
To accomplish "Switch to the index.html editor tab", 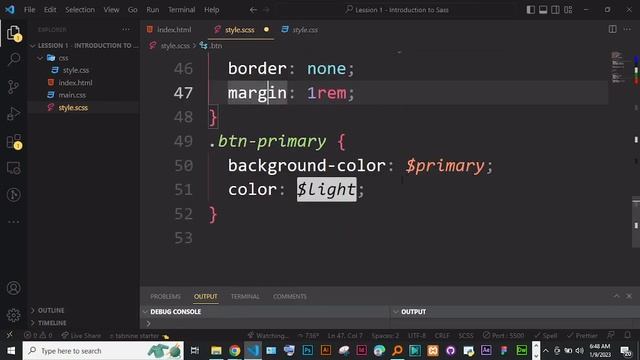I will click(169, 29).
